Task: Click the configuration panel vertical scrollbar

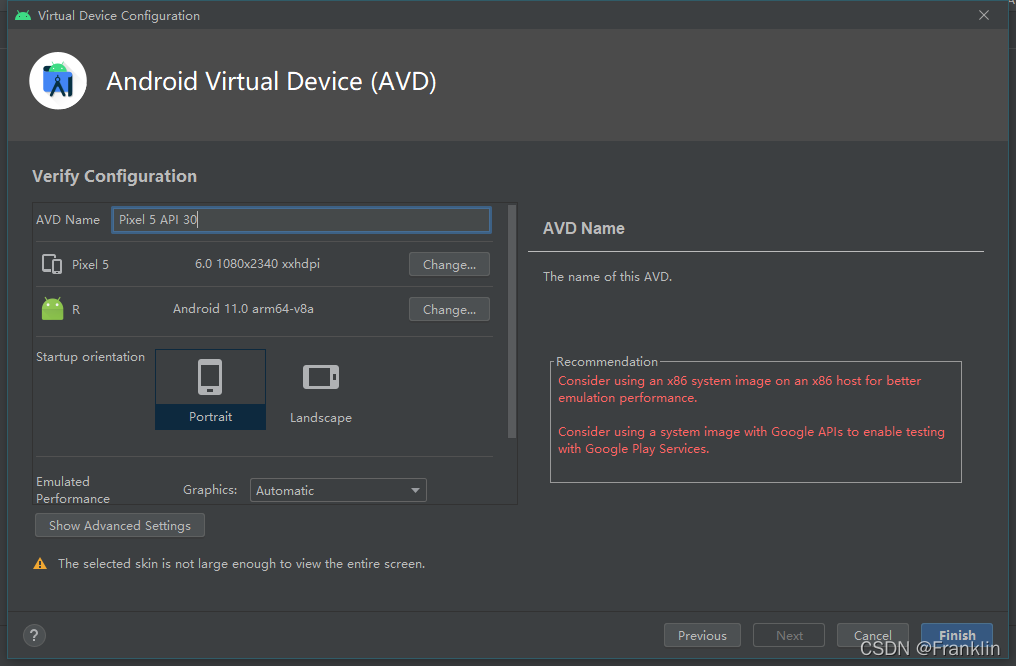Action: coord(512,322)
